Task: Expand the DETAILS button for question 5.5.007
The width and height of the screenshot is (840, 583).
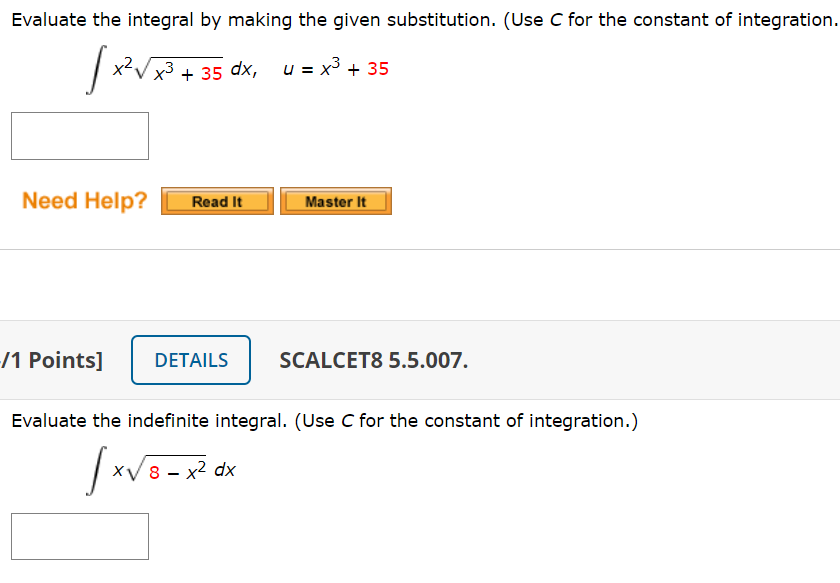Action: pyautogui.click(x=191, y=360)
